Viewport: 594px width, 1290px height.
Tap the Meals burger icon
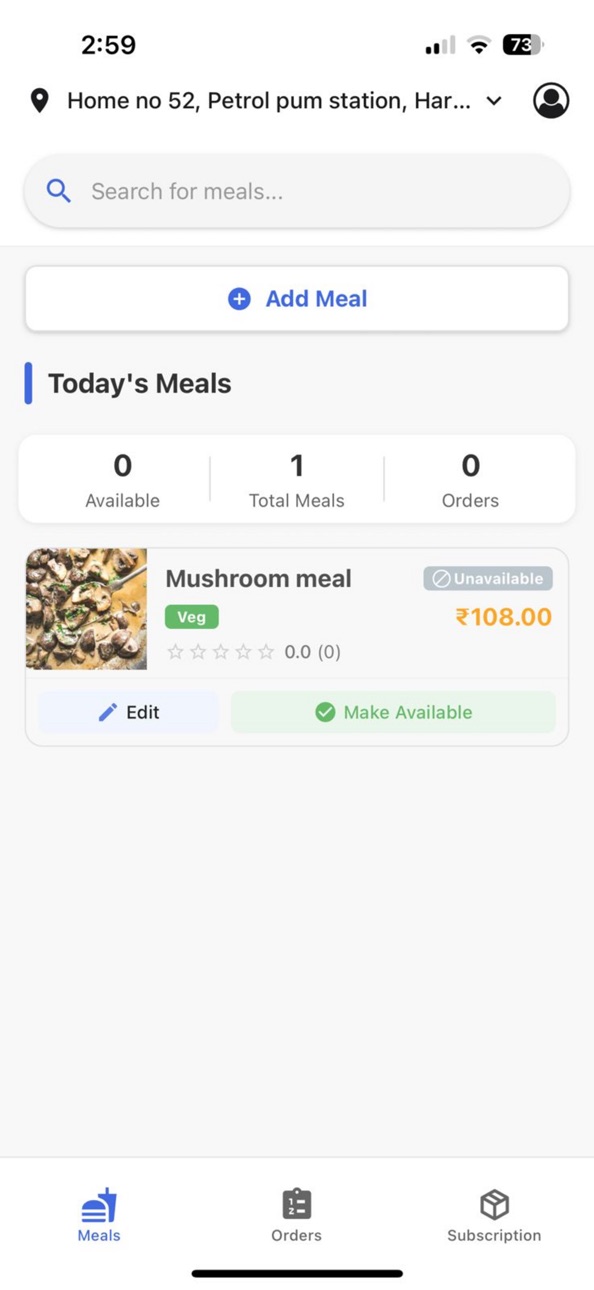coord(99,1205)
